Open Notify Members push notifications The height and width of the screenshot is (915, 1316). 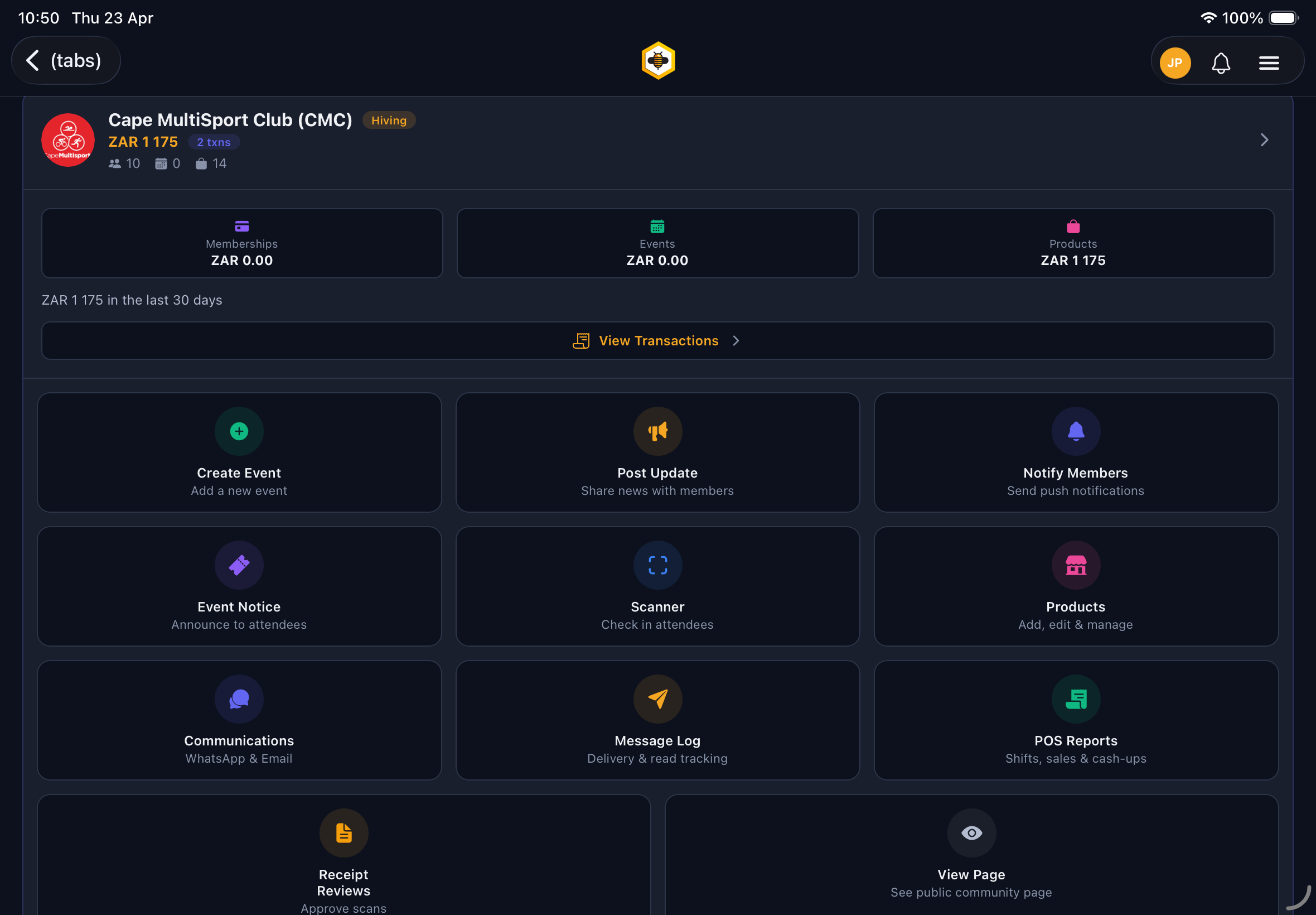point(1075,453)
